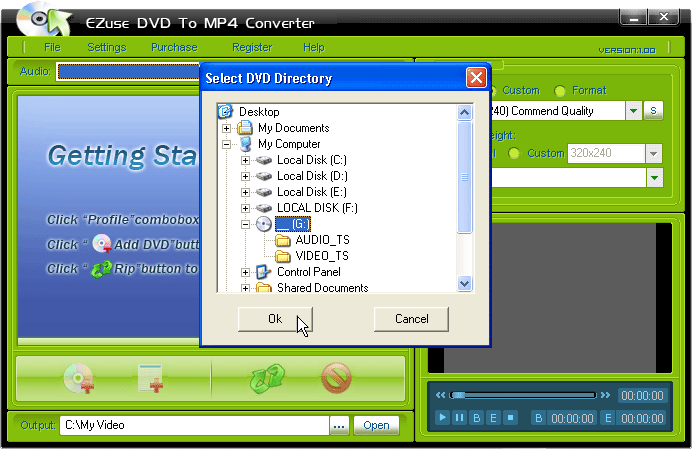Click the orange Stop/cancel icon in the toolbar

tap(336, 378)
